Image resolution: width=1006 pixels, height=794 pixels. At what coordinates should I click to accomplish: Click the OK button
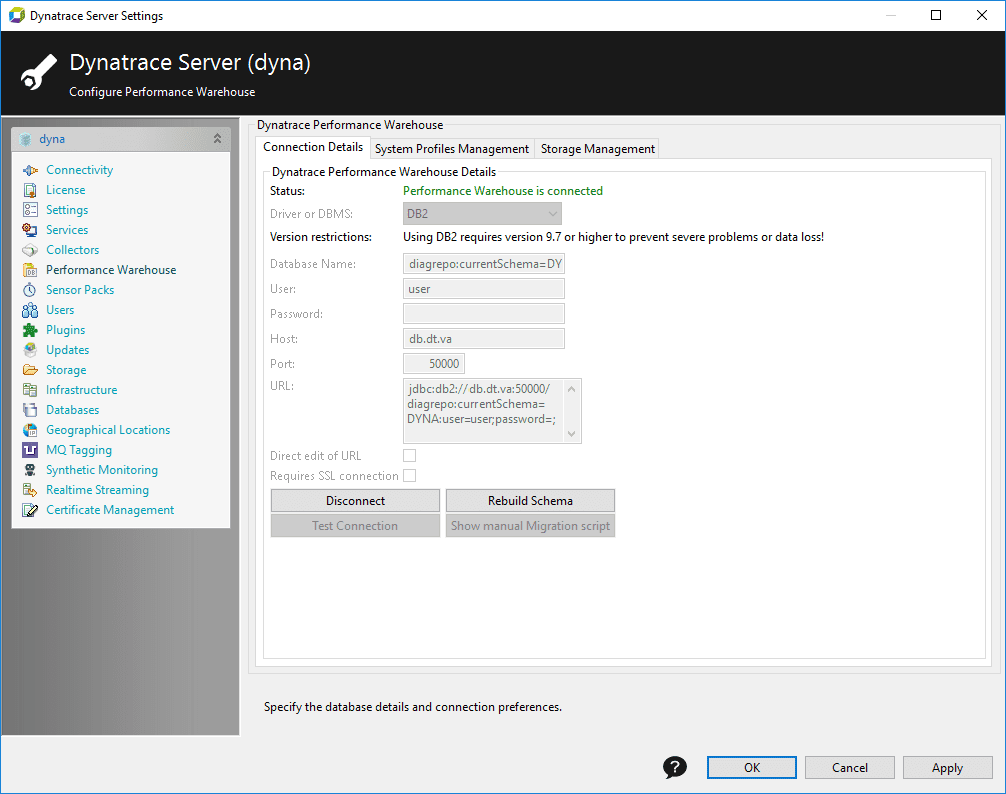point(752,768)
